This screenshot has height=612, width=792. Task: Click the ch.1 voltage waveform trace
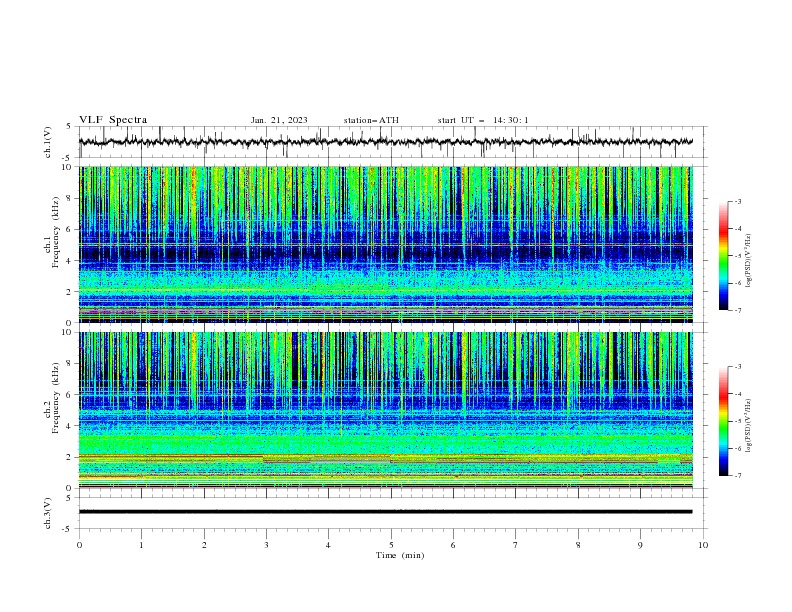385,142
